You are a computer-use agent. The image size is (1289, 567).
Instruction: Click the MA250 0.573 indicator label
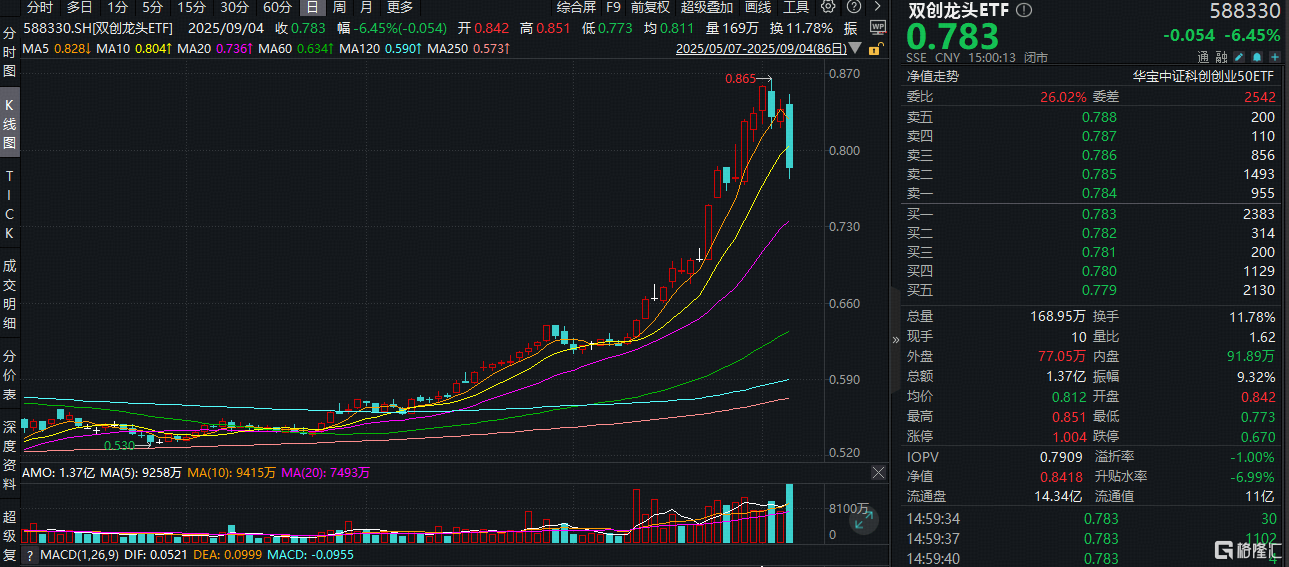469,48
